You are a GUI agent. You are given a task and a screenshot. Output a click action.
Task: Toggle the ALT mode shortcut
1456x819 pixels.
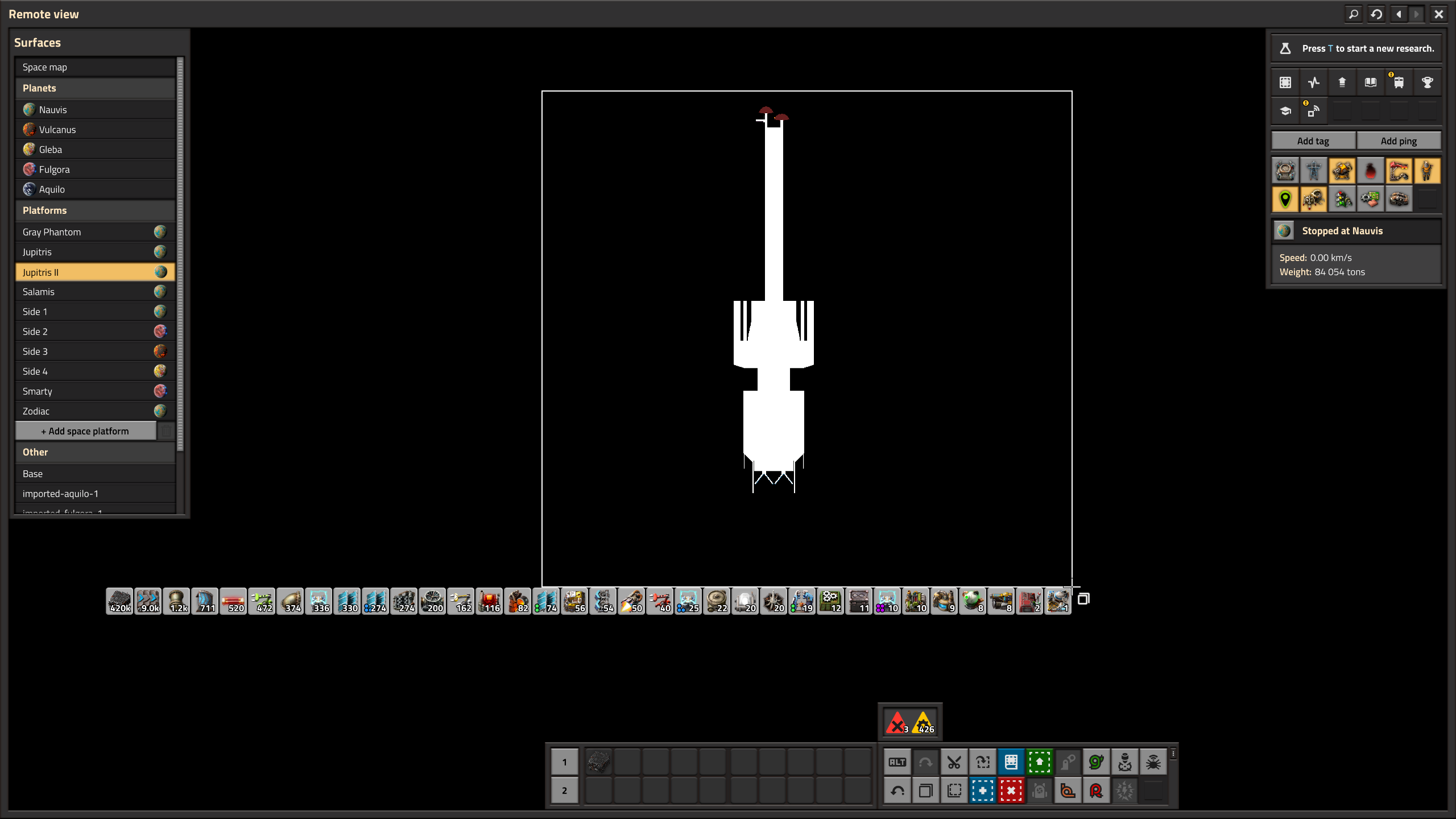(897, 762)
